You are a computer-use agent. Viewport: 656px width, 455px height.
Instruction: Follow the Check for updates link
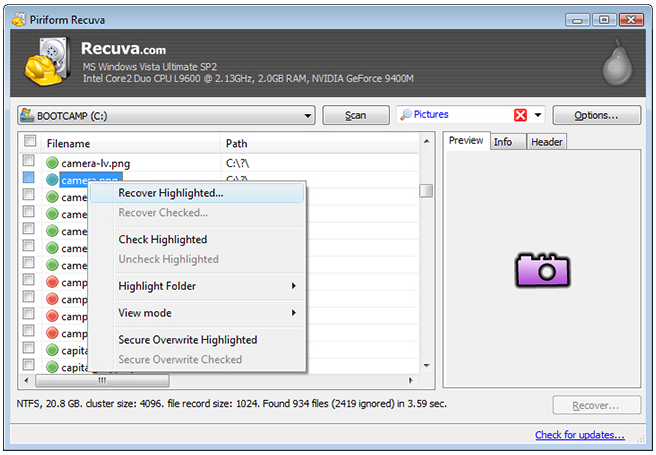click(x=579, y=435)
